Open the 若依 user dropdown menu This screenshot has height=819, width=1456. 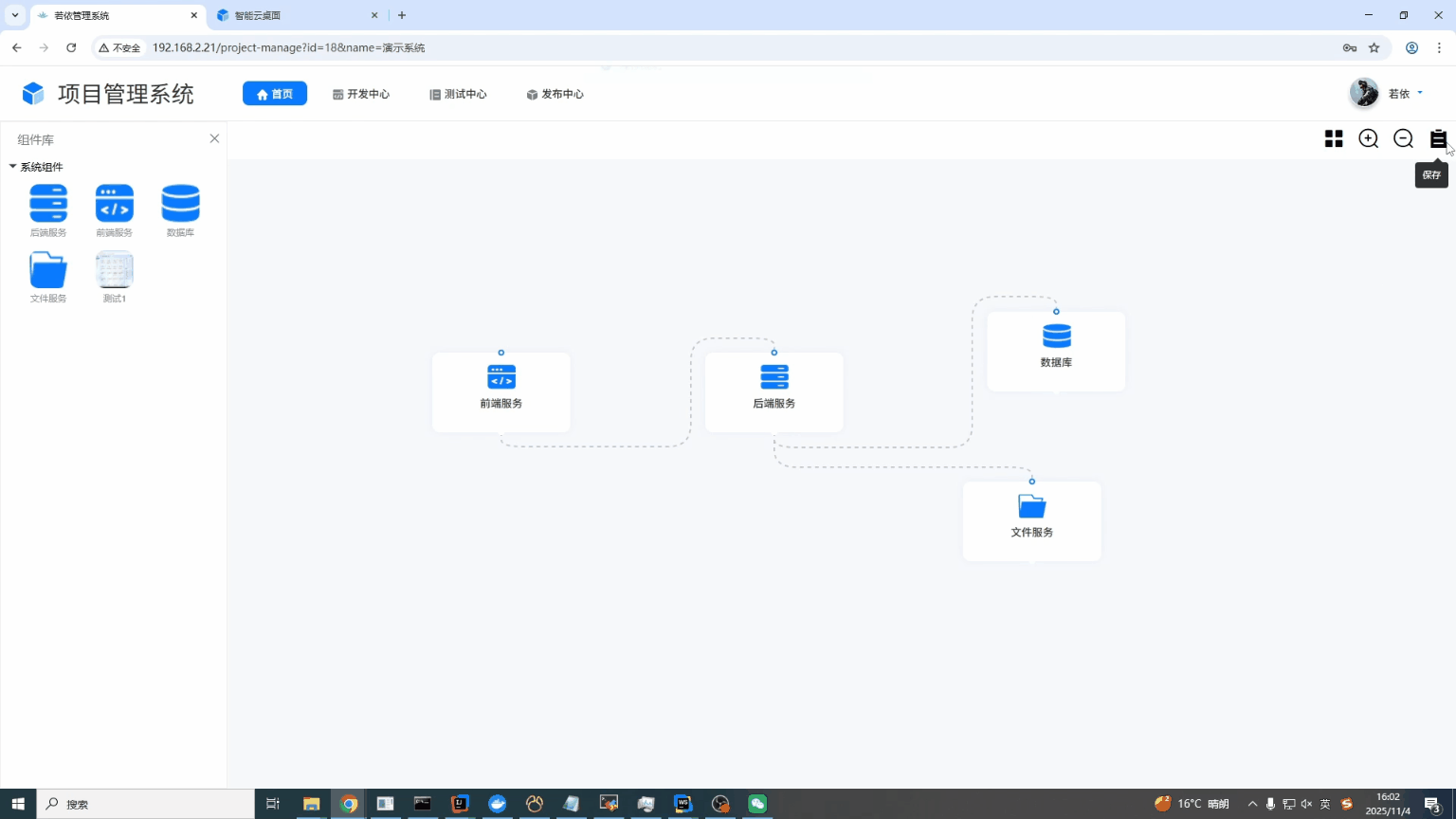[x=1401, y=93]
